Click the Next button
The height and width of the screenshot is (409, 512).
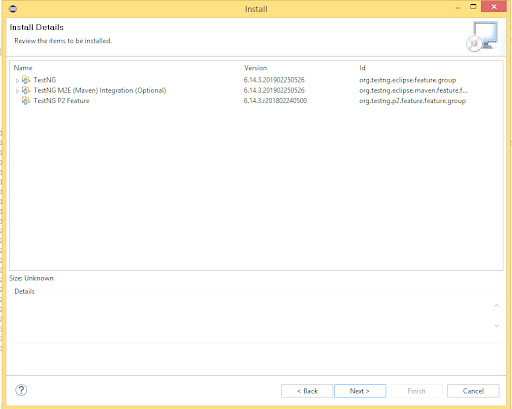[360, 391]
